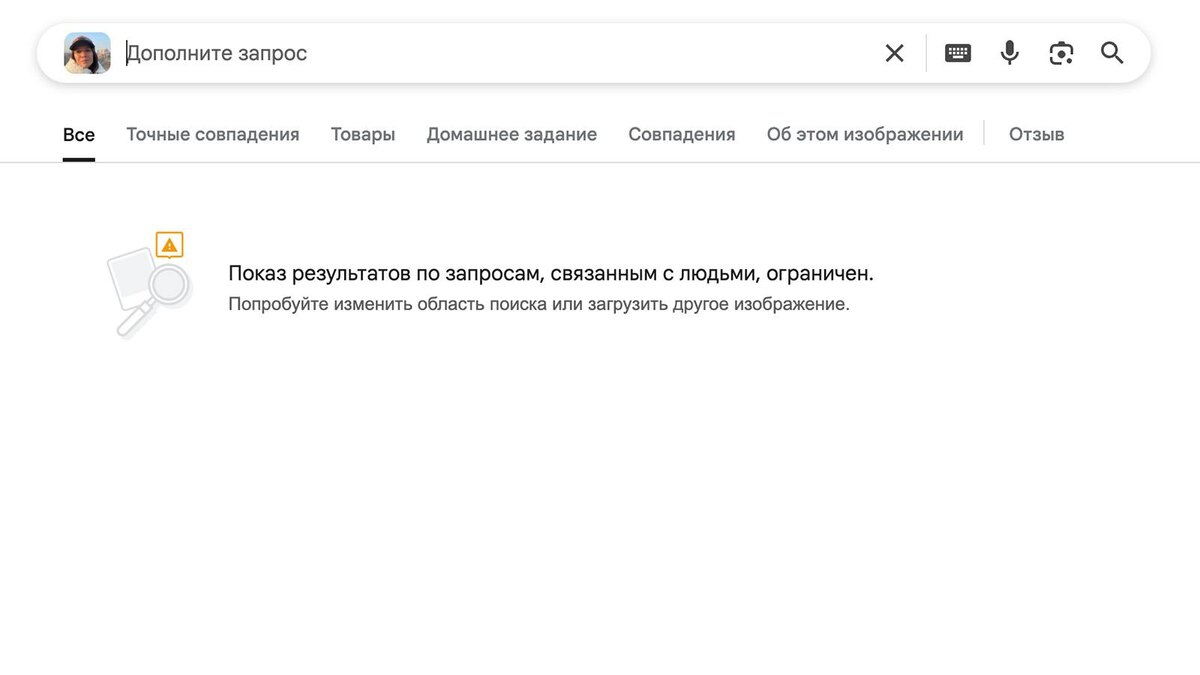
Task: Click the suggestion text about changing search area
Action: (537, 303)
